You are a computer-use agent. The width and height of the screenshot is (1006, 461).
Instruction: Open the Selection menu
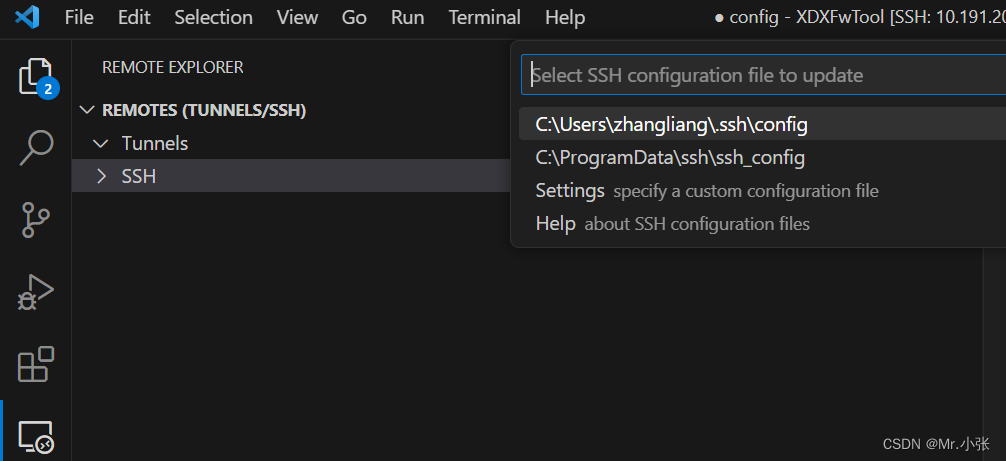click(213, 17)
